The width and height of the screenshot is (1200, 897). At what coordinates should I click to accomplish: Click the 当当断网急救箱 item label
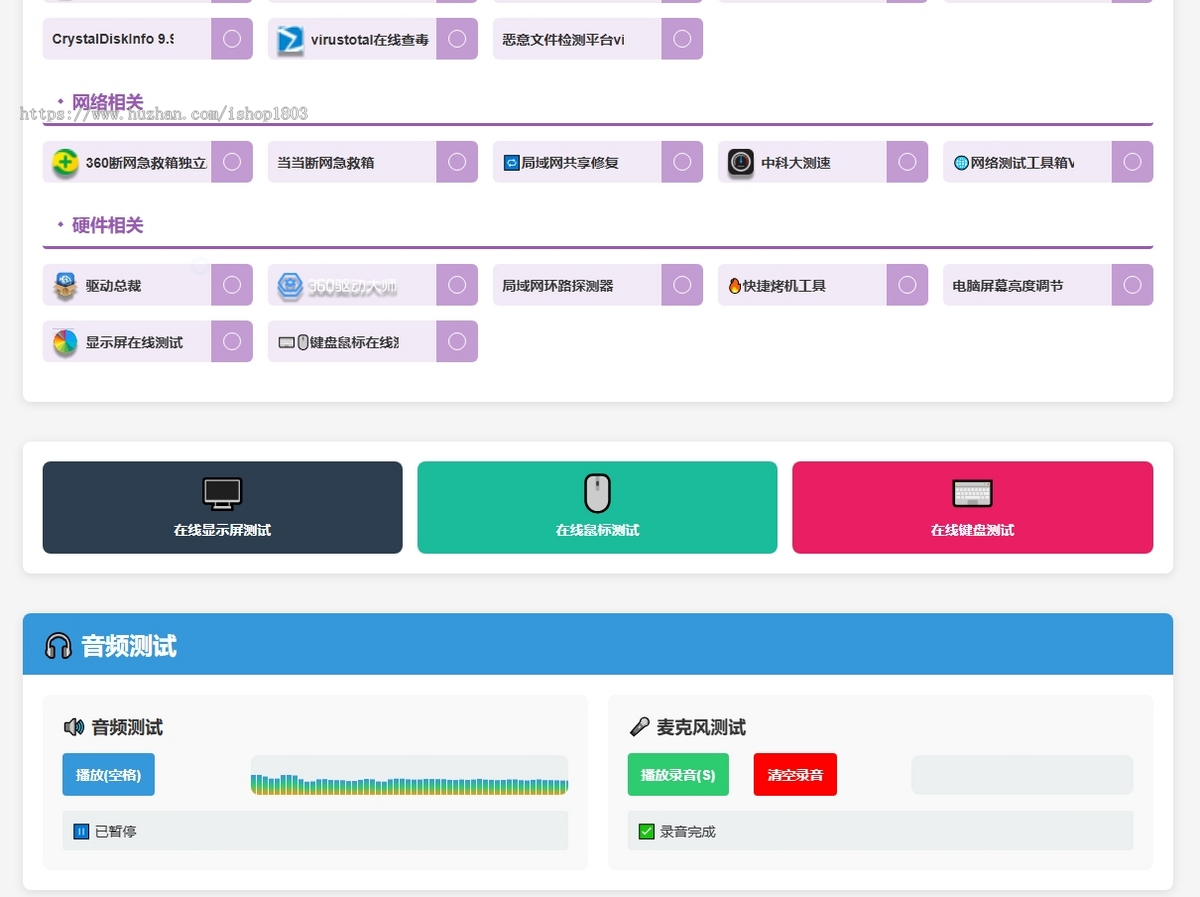tap(326, 162)
